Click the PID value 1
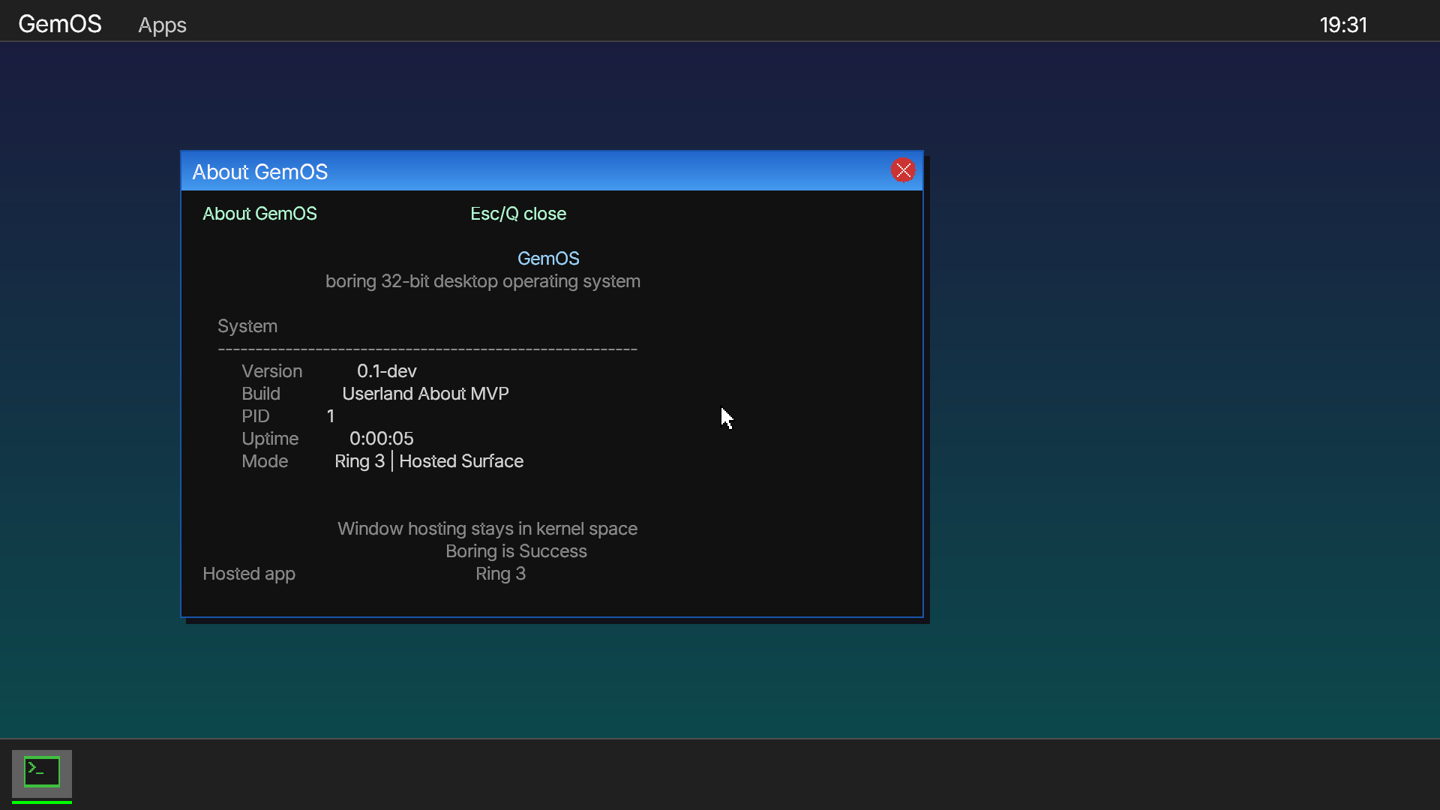 point(331,416)
